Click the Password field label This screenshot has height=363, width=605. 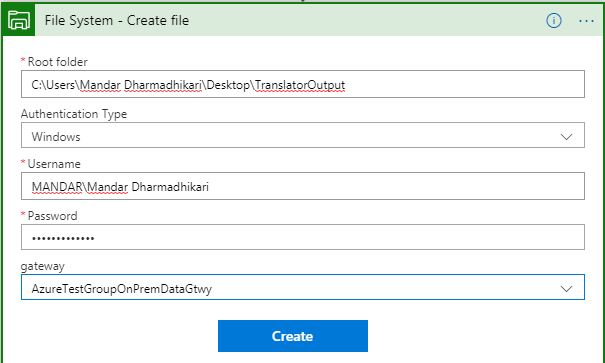coord(52,216)
